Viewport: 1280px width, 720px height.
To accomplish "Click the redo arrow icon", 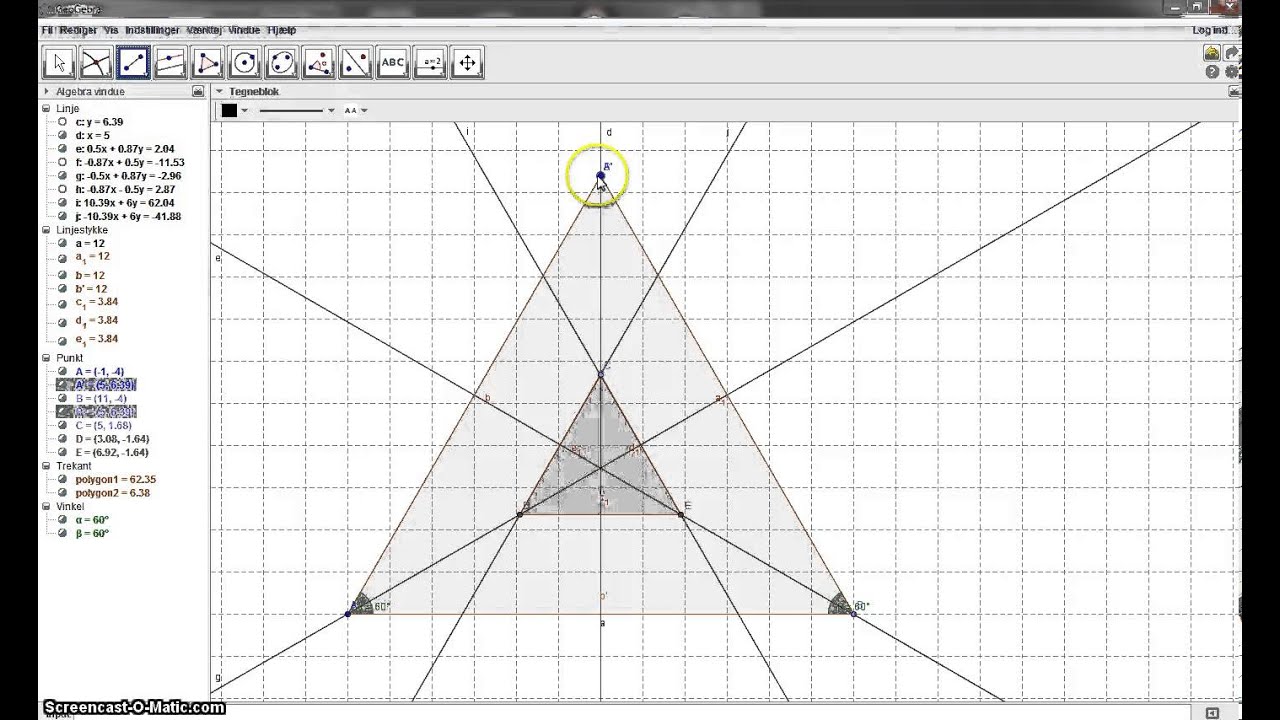I will [x=1232, y=53].
